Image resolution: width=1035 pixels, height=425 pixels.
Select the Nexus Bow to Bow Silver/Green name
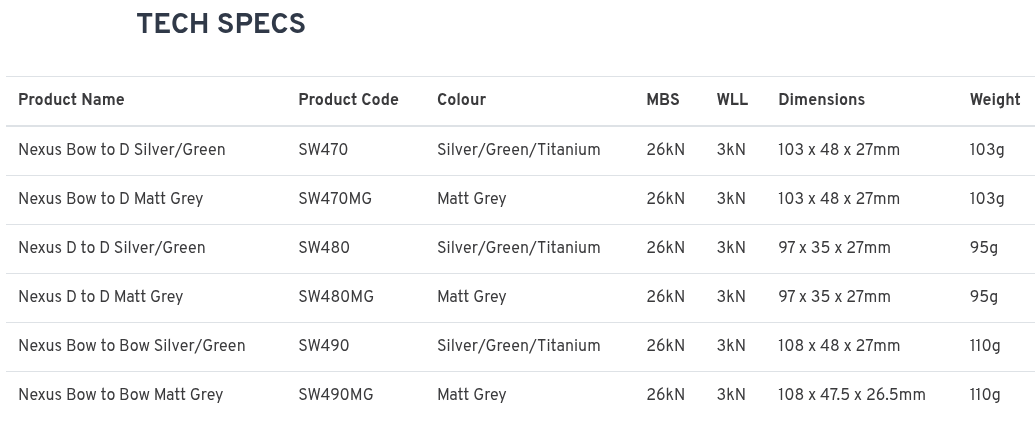click(131, 346)
